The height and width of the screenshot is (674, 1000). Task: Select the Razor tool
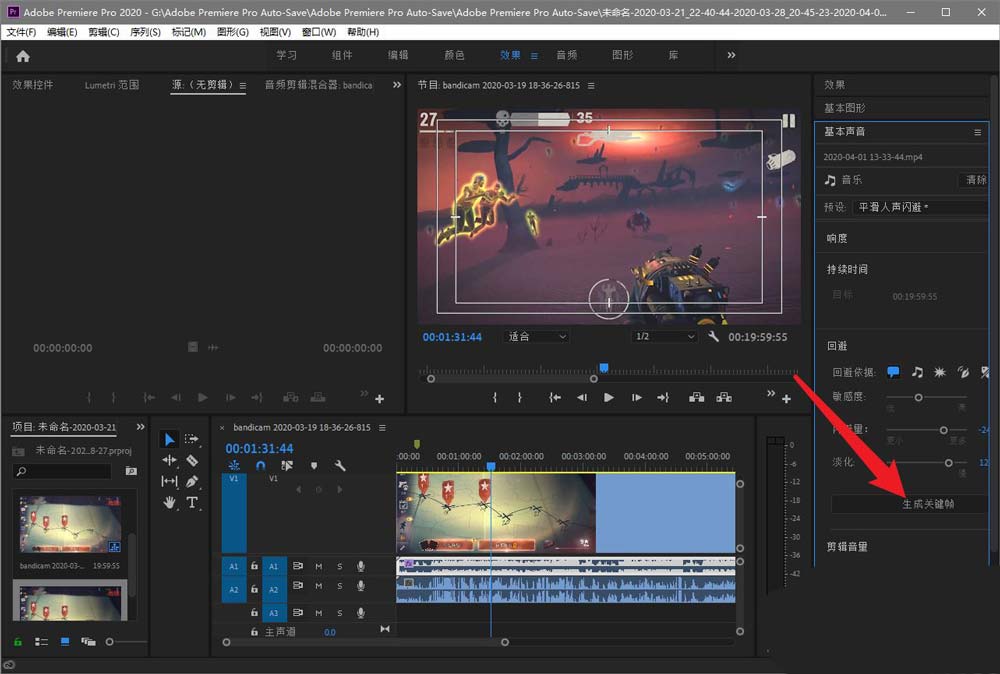coord(192,460)
